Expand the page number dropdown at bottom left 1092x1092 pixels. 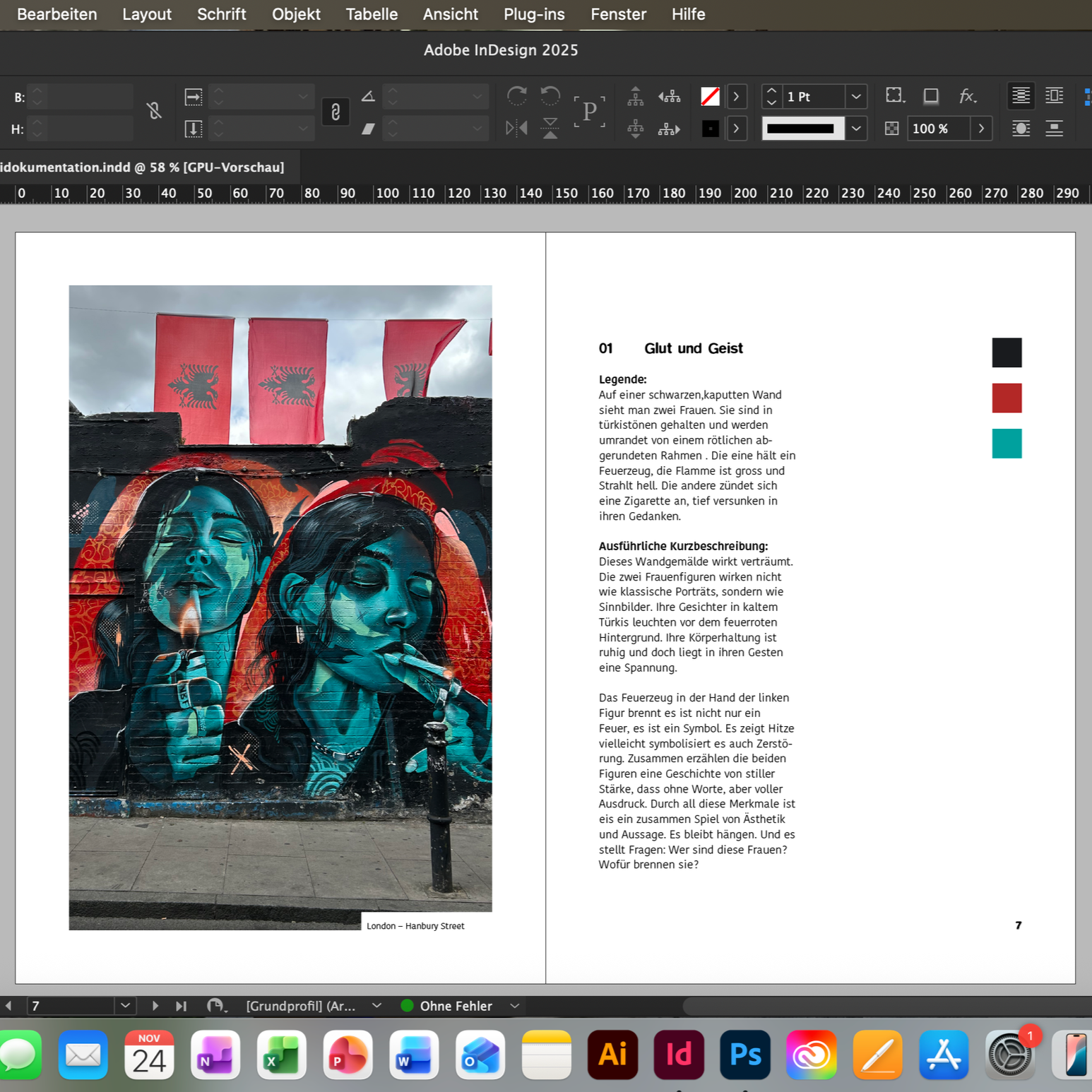click(125, 1005)
